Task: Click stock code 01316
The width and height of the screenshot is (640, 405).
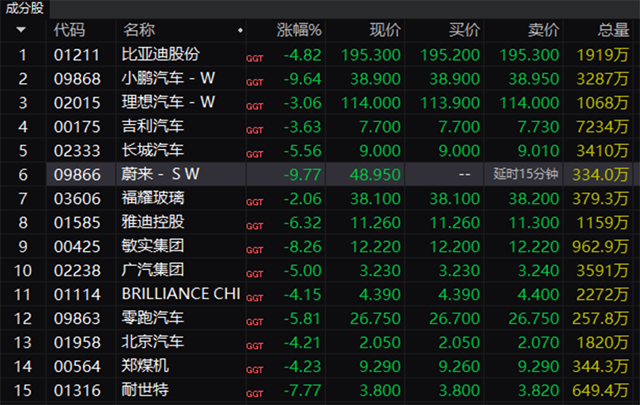Action: coord(77,391)
